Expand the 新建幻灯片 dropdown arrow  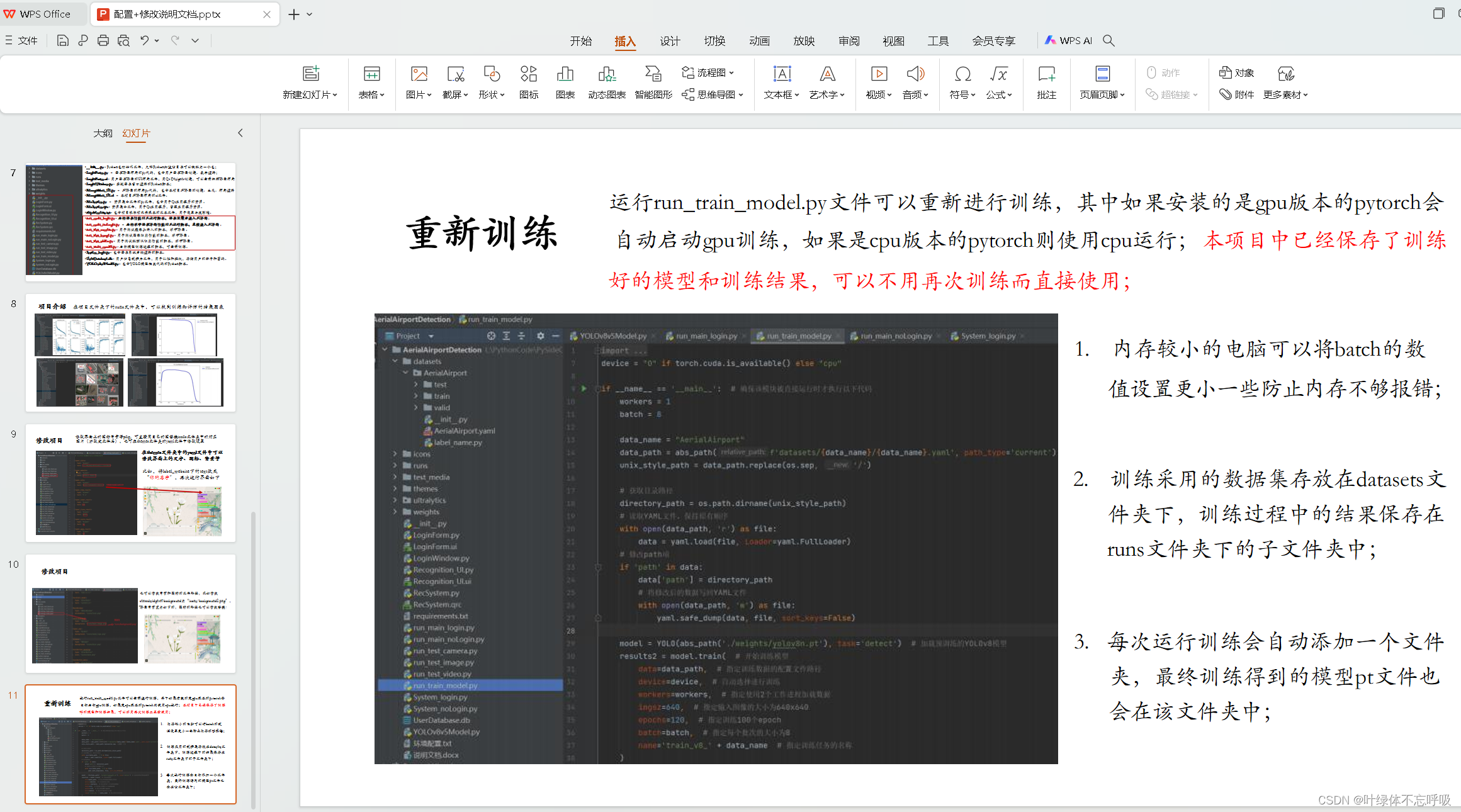(x=335, y=95)
